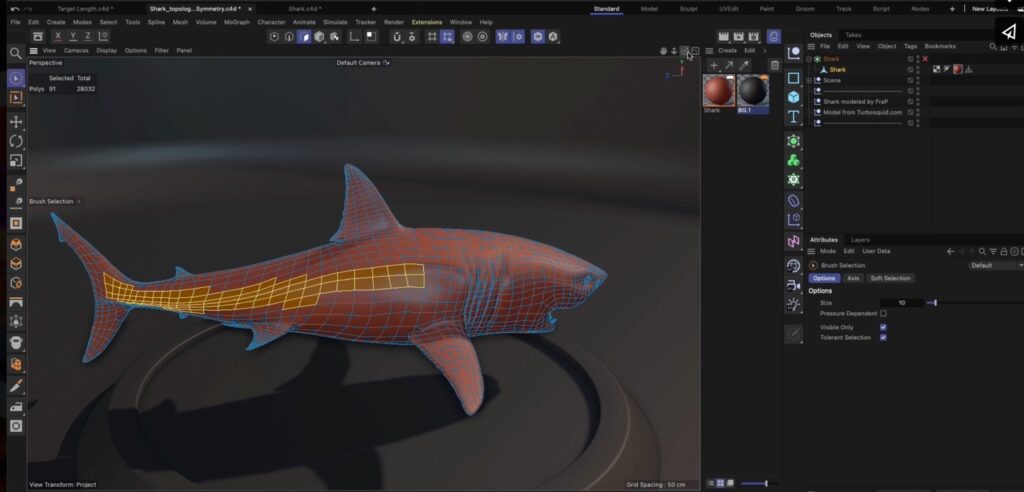
Task: Click the Render View clapperboard icon
Action: click(x=723, y=37)
